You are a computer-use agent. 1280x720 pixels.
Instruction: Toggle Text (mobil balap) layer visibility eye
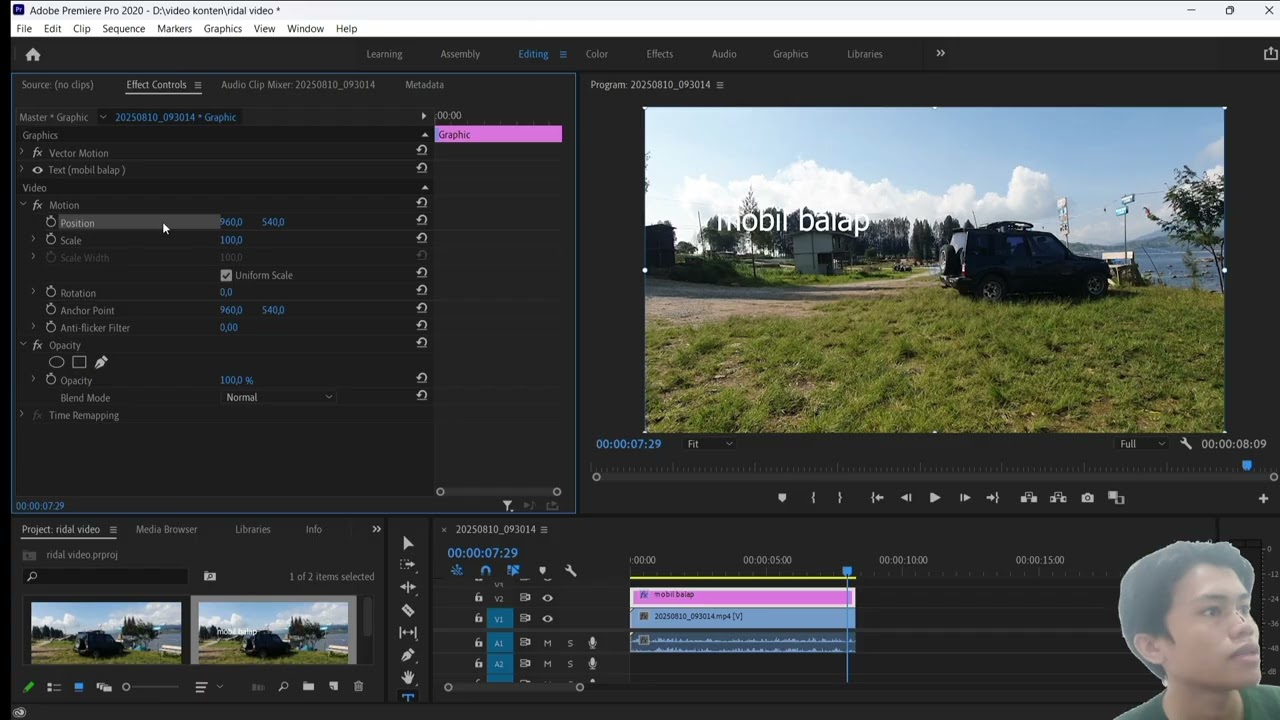[37, 170]
